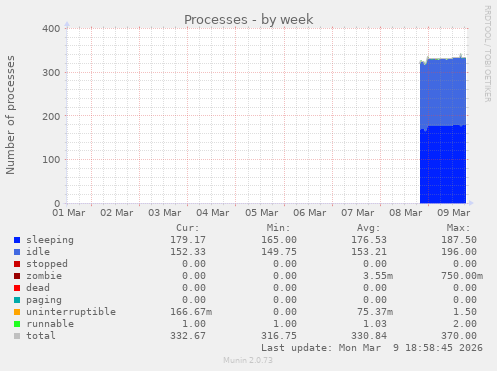Select sleeping maximum value 187.50

[x=459, y=240]
